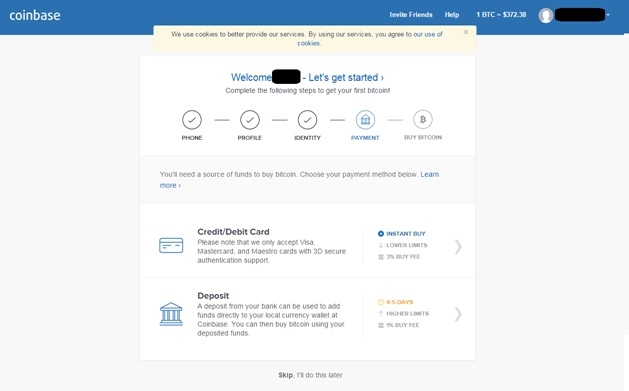Click the IDENTITY step label
This screenshot has width=629, height=391.
(307, 138)
